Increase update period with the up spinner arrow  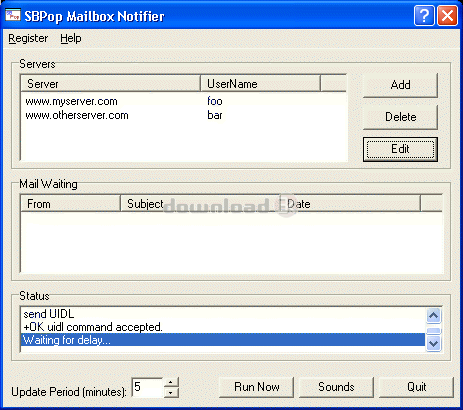[x=171, y=382]
